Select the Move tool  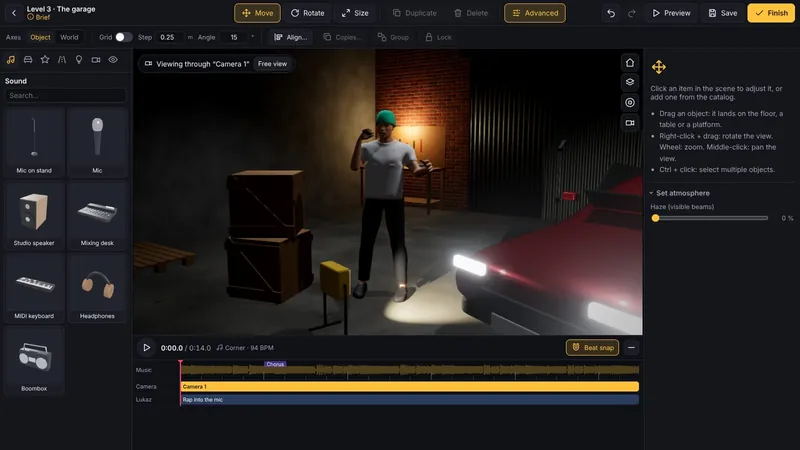(258, 13)
